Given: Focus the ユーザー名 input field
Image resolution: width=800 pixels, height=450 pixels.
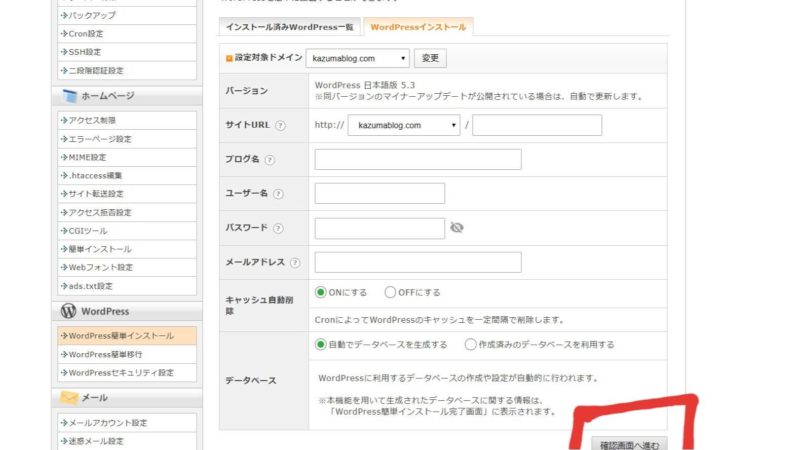Looking at the screenshot, I should [x=380, y=193].
